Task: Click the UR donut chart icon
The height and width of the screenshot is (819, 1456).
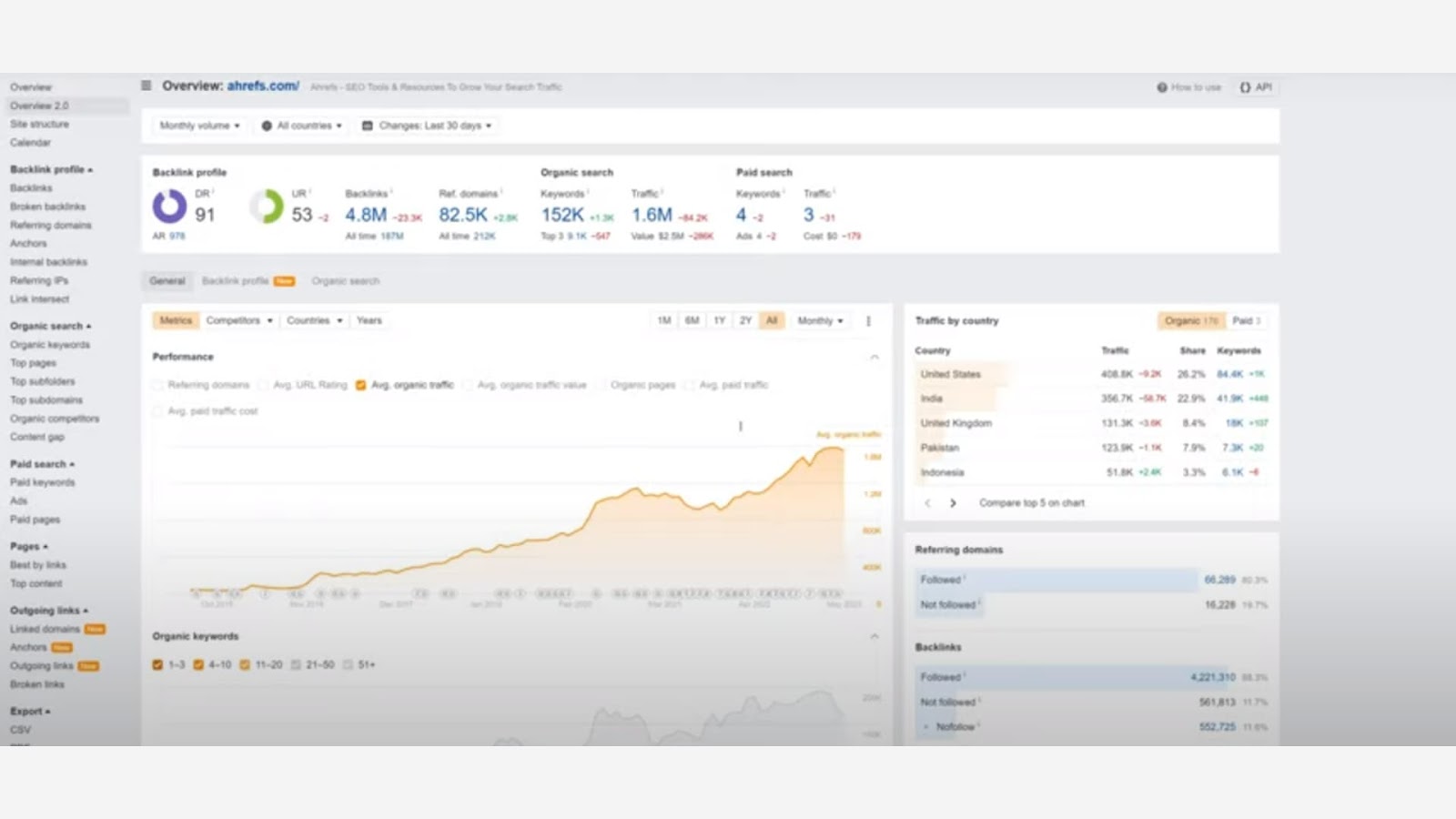Action: pos(267,207)
